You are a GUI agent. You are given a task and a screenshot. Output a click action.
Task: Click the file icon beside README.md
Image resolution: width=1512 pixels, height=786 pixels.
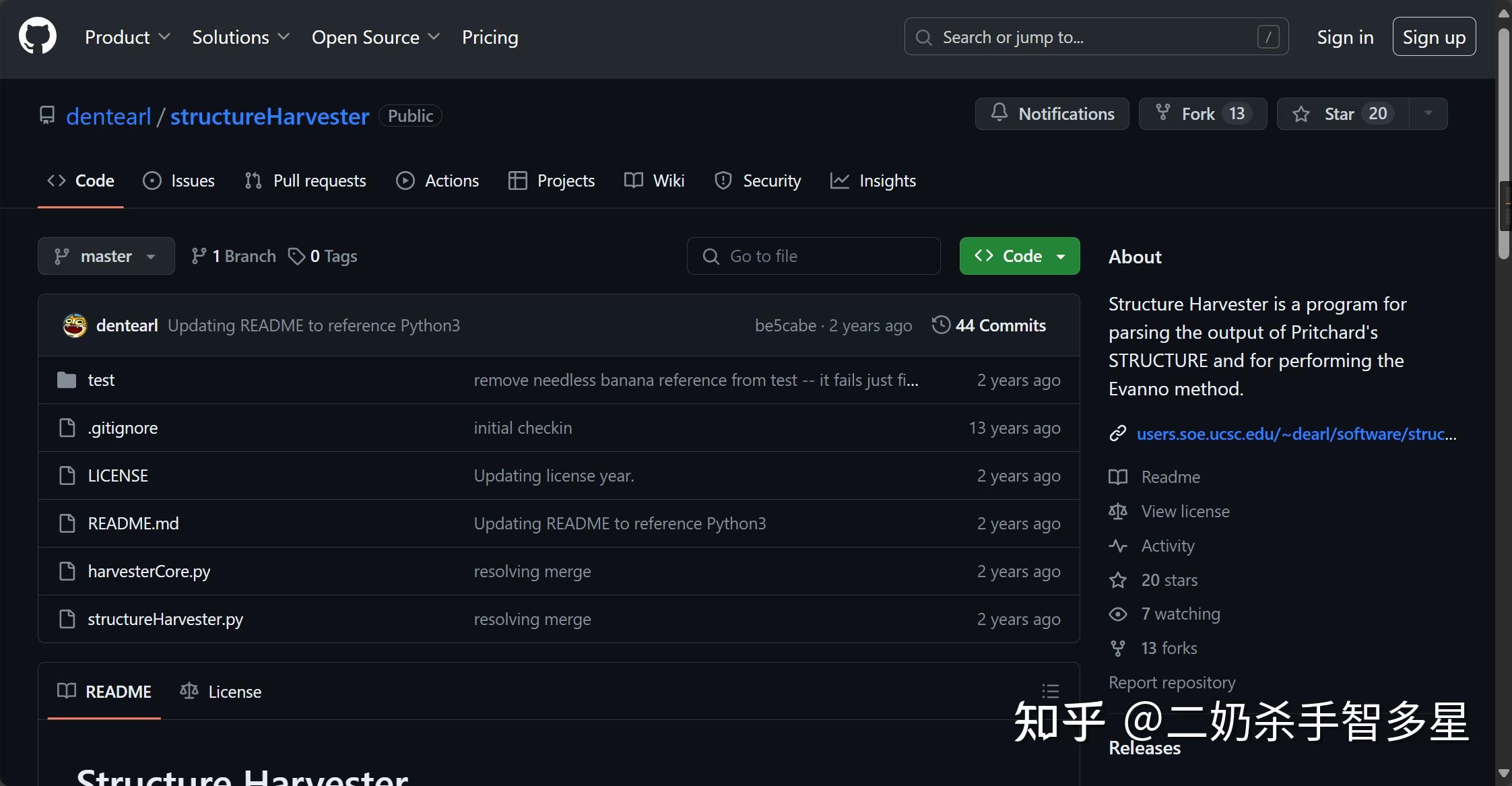67,523
